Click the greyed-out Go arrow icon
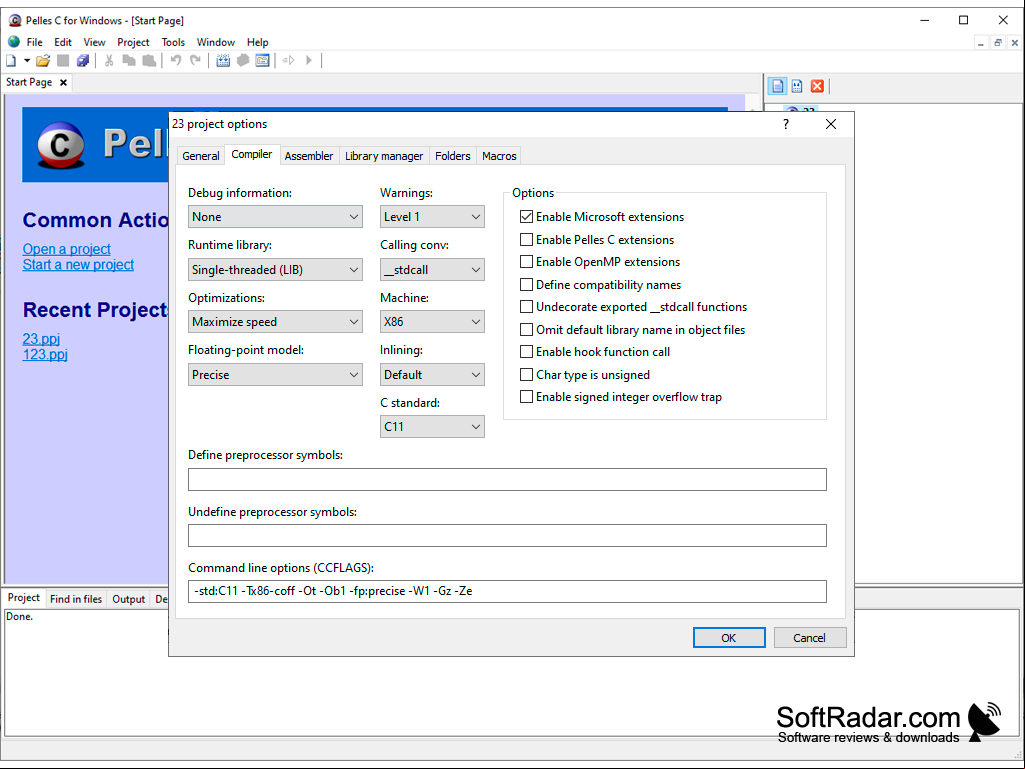Screen dimensions: 1025x769 pyautogui.click(x=288, y=61)
